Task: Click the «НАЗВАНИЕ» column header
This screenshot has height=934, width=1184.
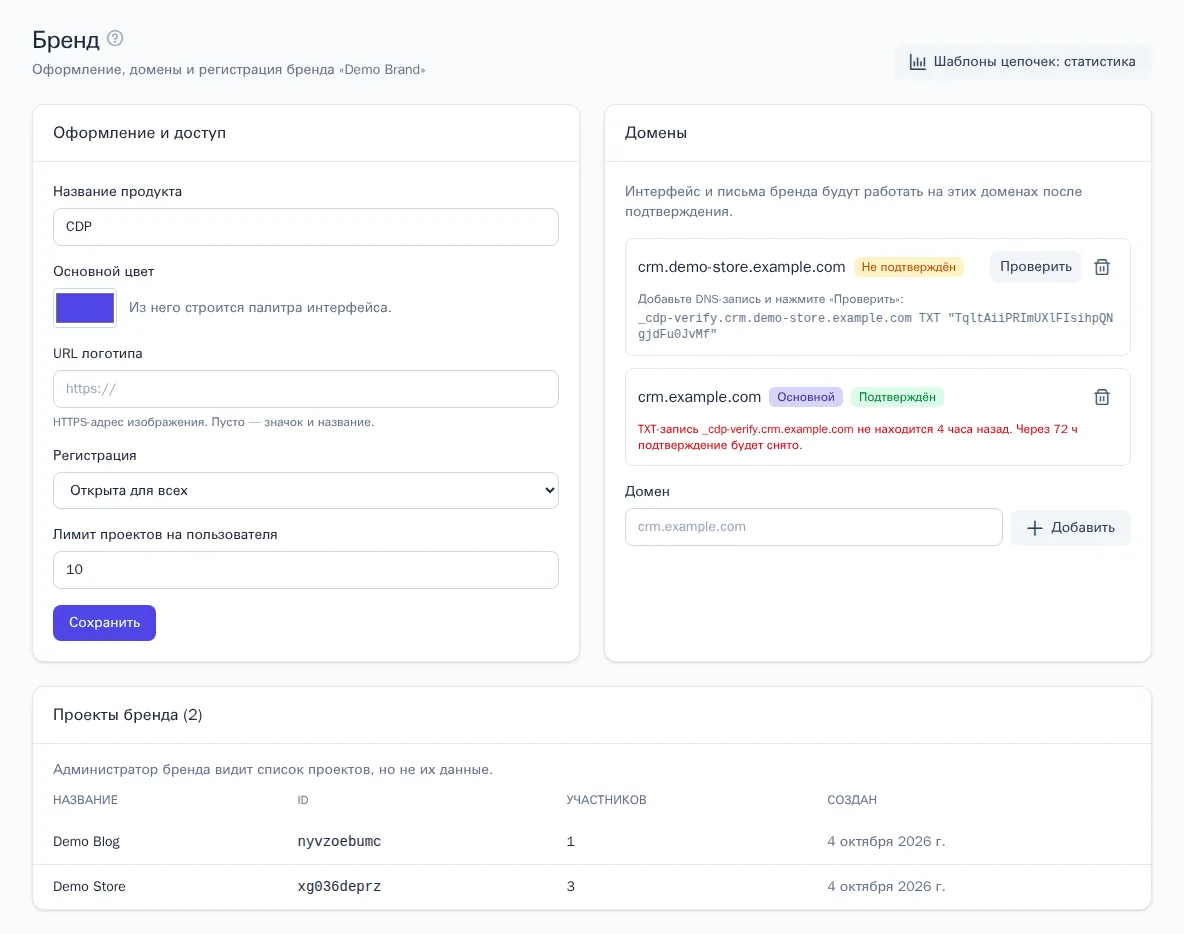Action: [x=85, y=800]
